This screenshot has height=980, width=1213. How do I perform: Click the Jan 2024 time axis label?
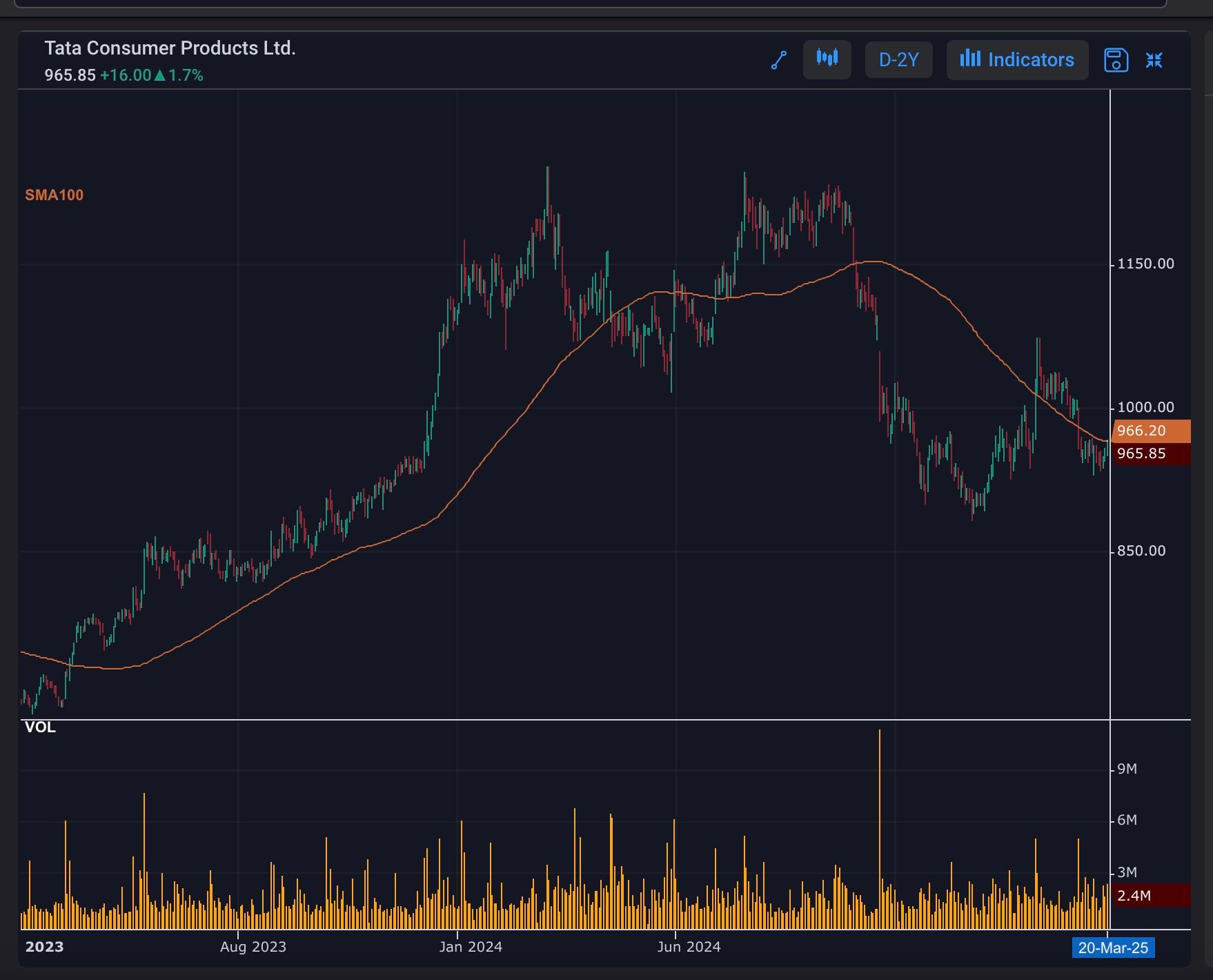click(471, 947)
